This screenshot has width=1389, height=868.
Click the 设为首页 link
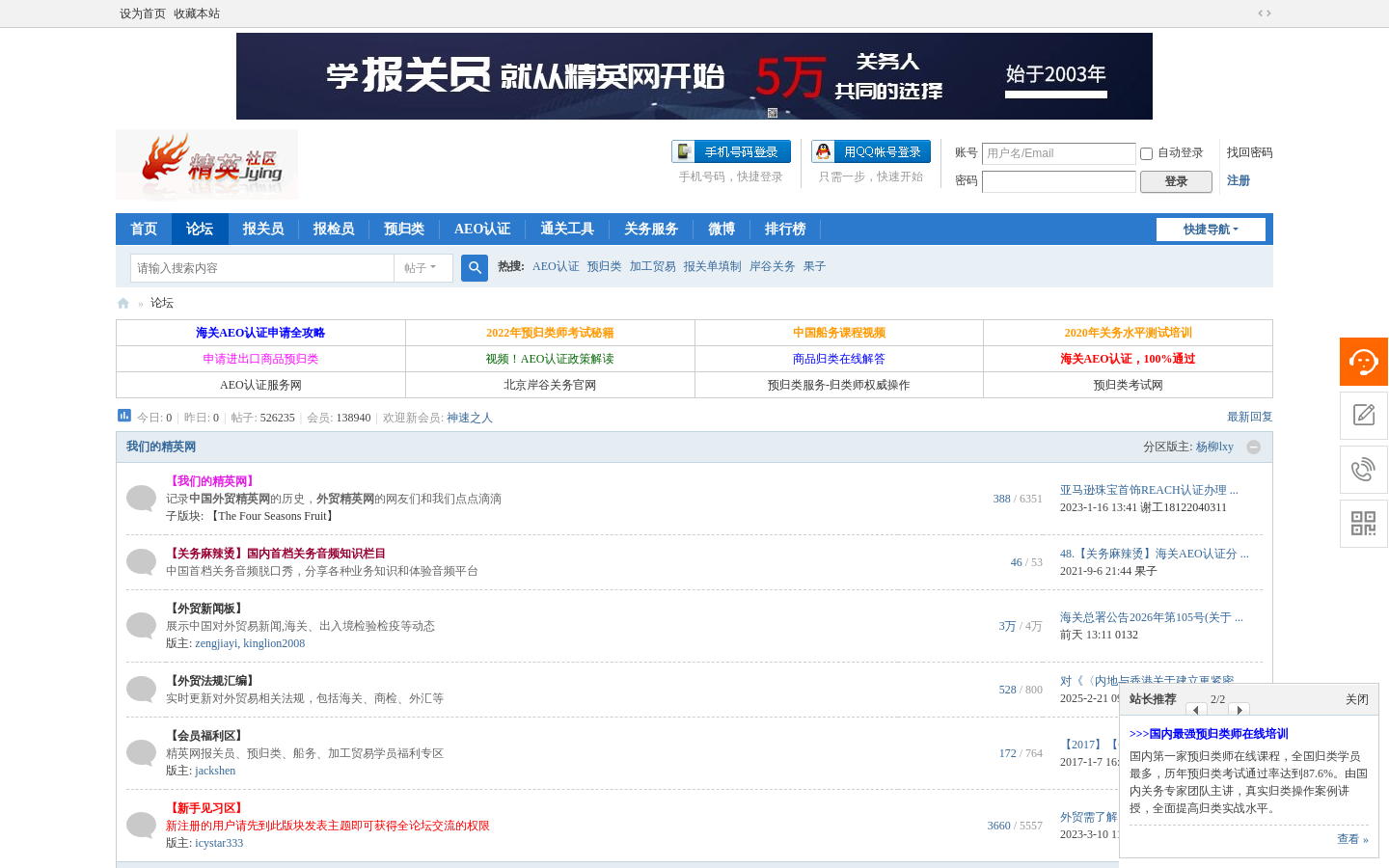[143, 14]
